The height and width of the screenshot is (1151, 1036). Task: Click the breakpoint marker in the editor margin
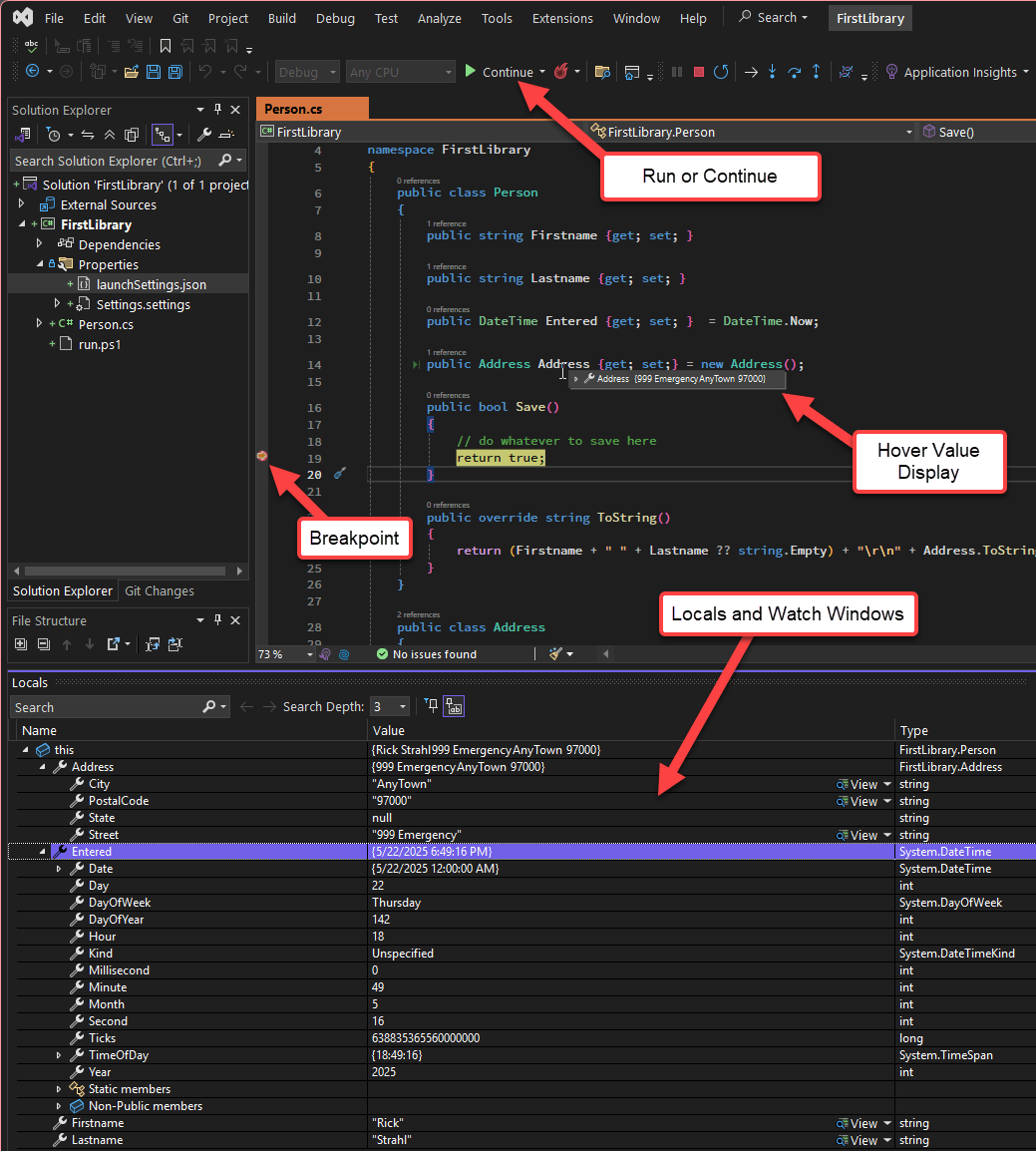[x=262, y=456]
